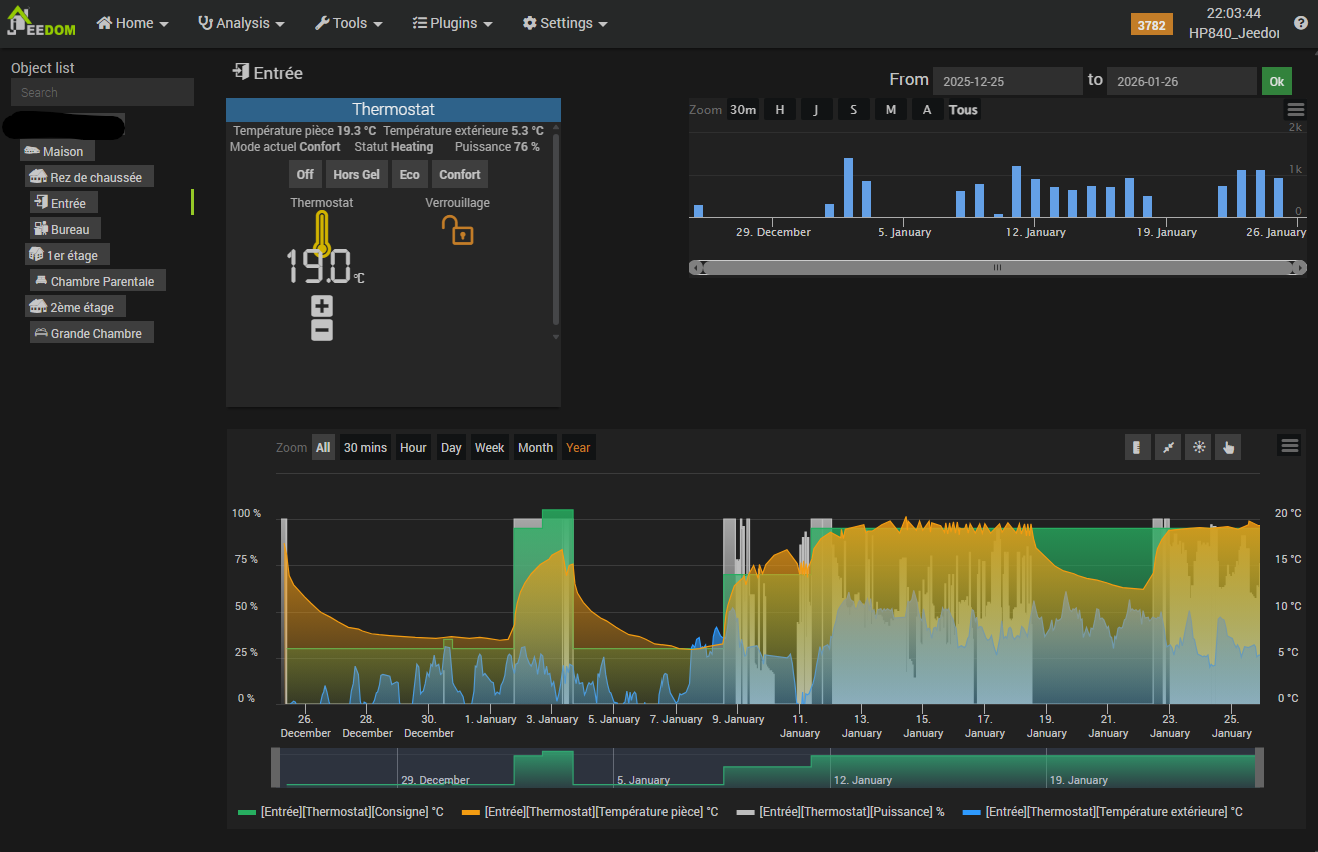
Task: Click the plus button to raise thermostat setpoint
Action: tap(321, 306)
